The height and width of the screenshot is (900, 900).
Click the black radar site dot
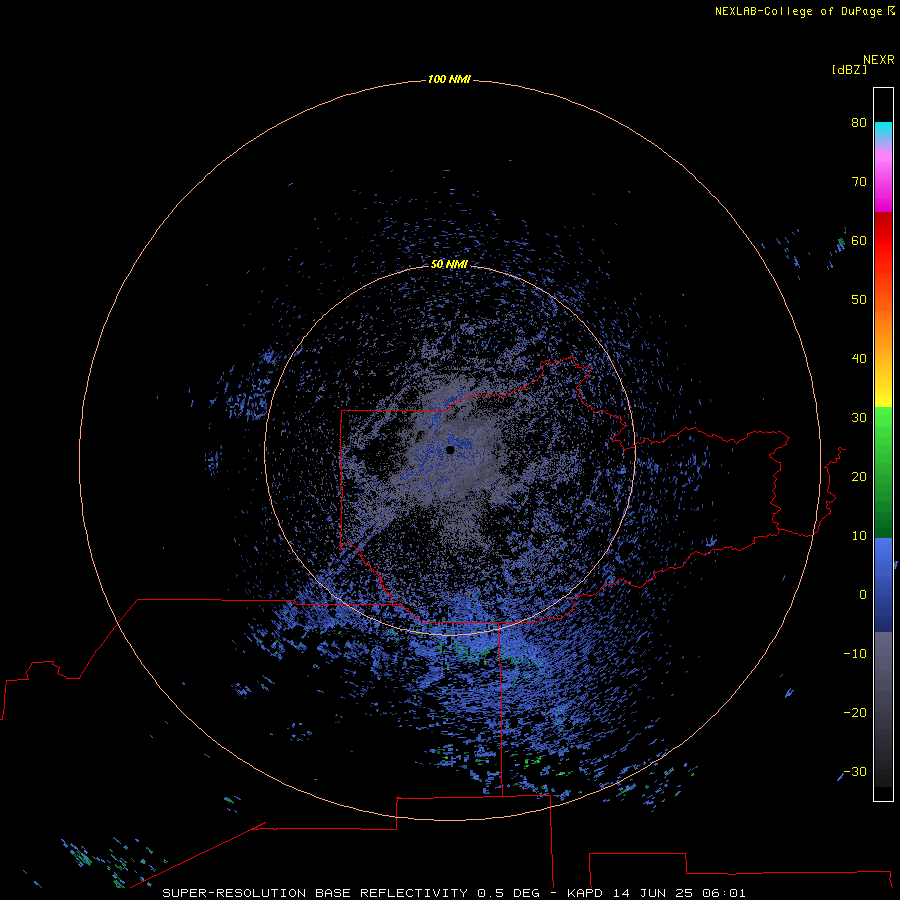(450, 450)
